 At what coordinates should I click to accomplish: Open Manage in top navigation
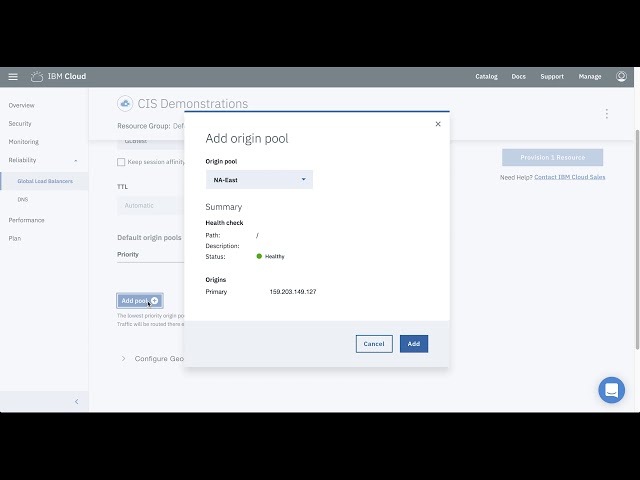click(590, 76)
